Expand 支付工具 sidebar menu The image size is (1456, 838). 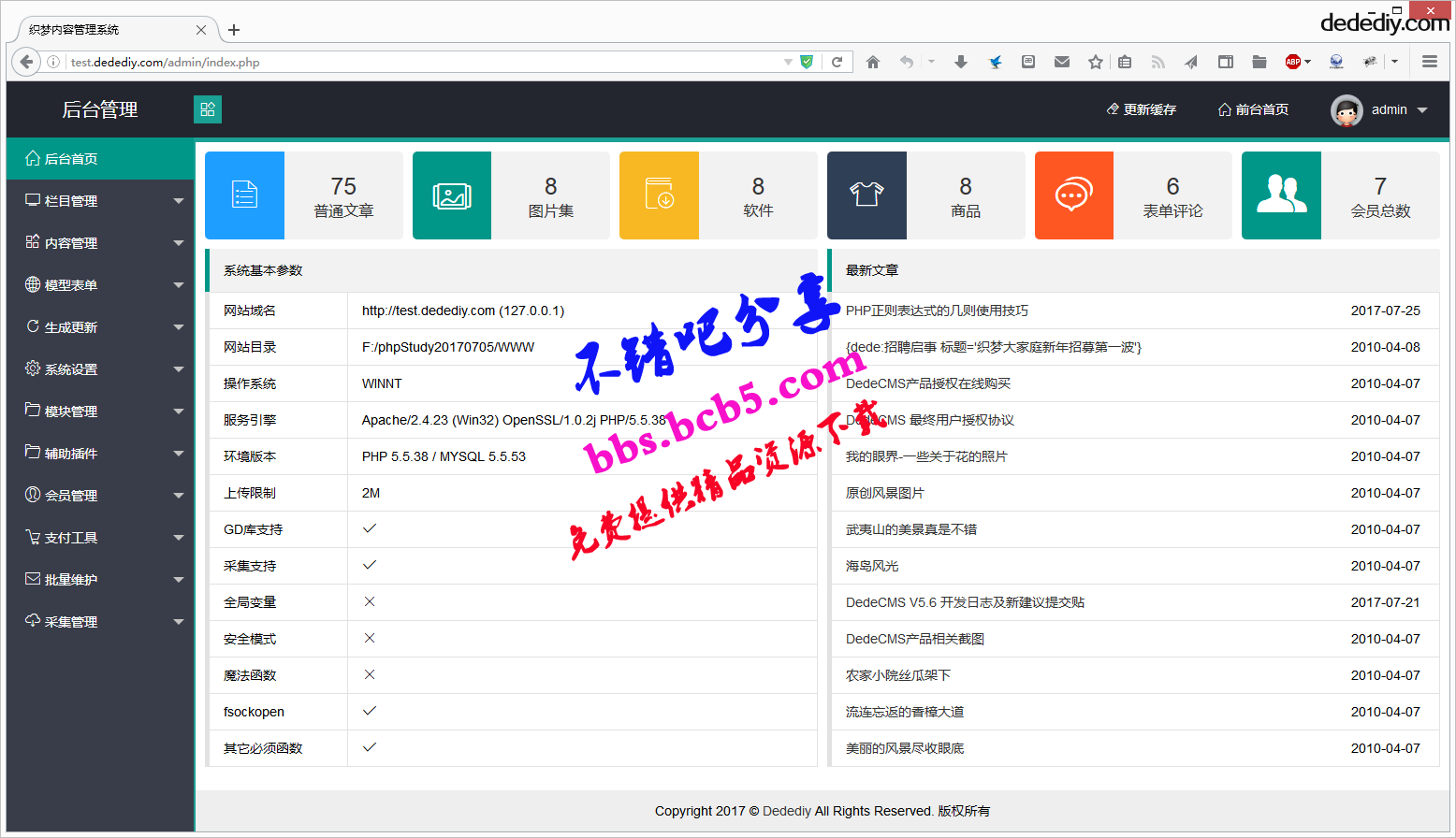pos(100,538)
